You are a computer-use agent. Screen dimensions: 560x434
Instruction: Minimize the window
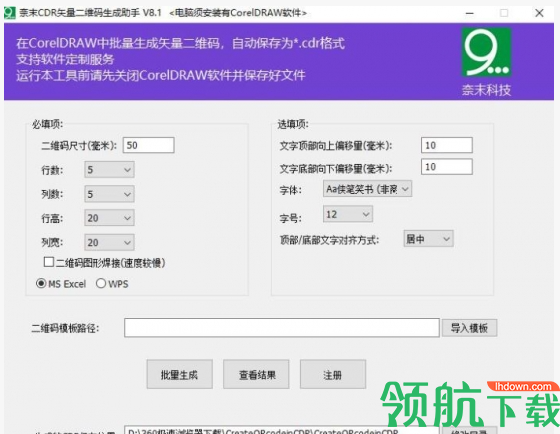(x=470, y=13)
